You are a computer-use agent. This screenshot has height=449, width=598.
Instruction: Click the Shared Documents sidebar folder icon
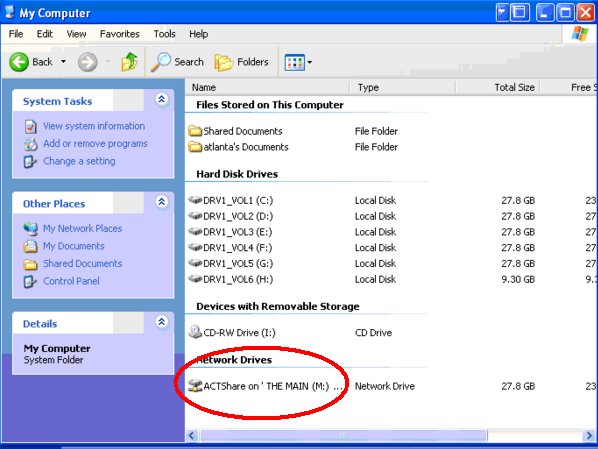[x=31, y=264]
